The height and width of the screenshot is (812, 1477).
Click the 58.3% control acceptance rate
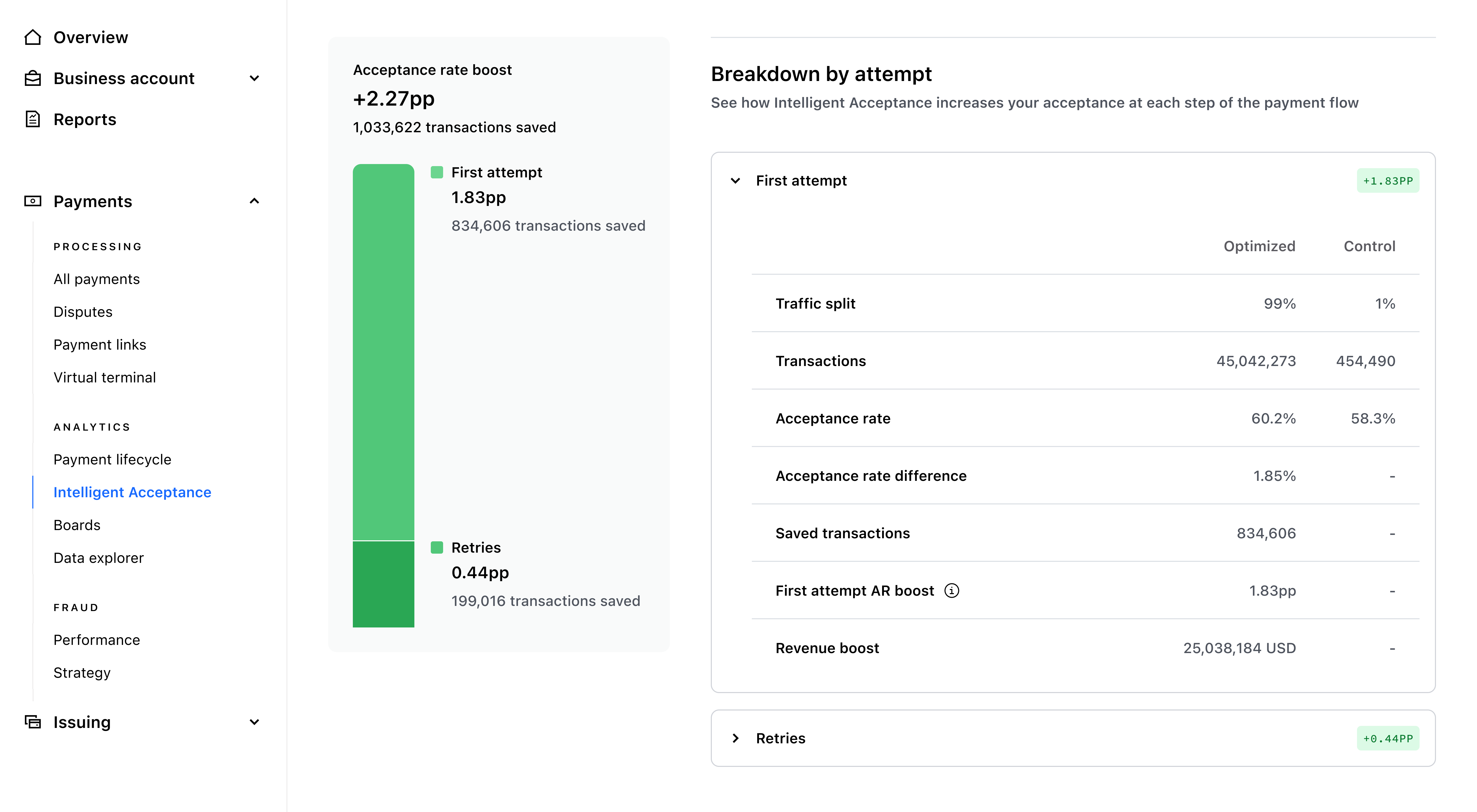(1373, 418)
